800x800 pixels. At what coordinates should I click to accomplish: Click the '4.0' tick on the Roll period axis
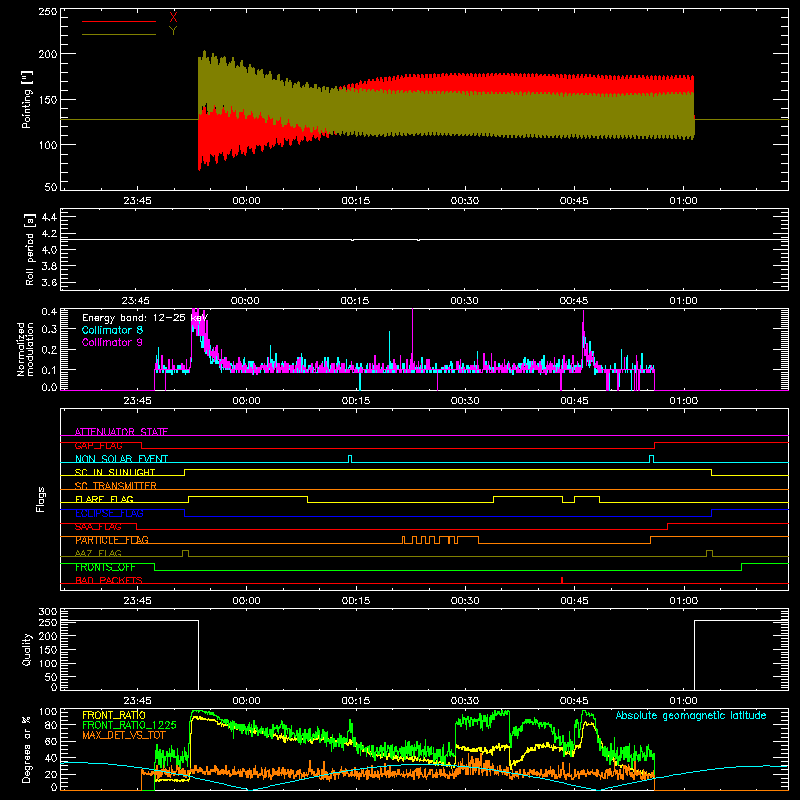[49, 250]
